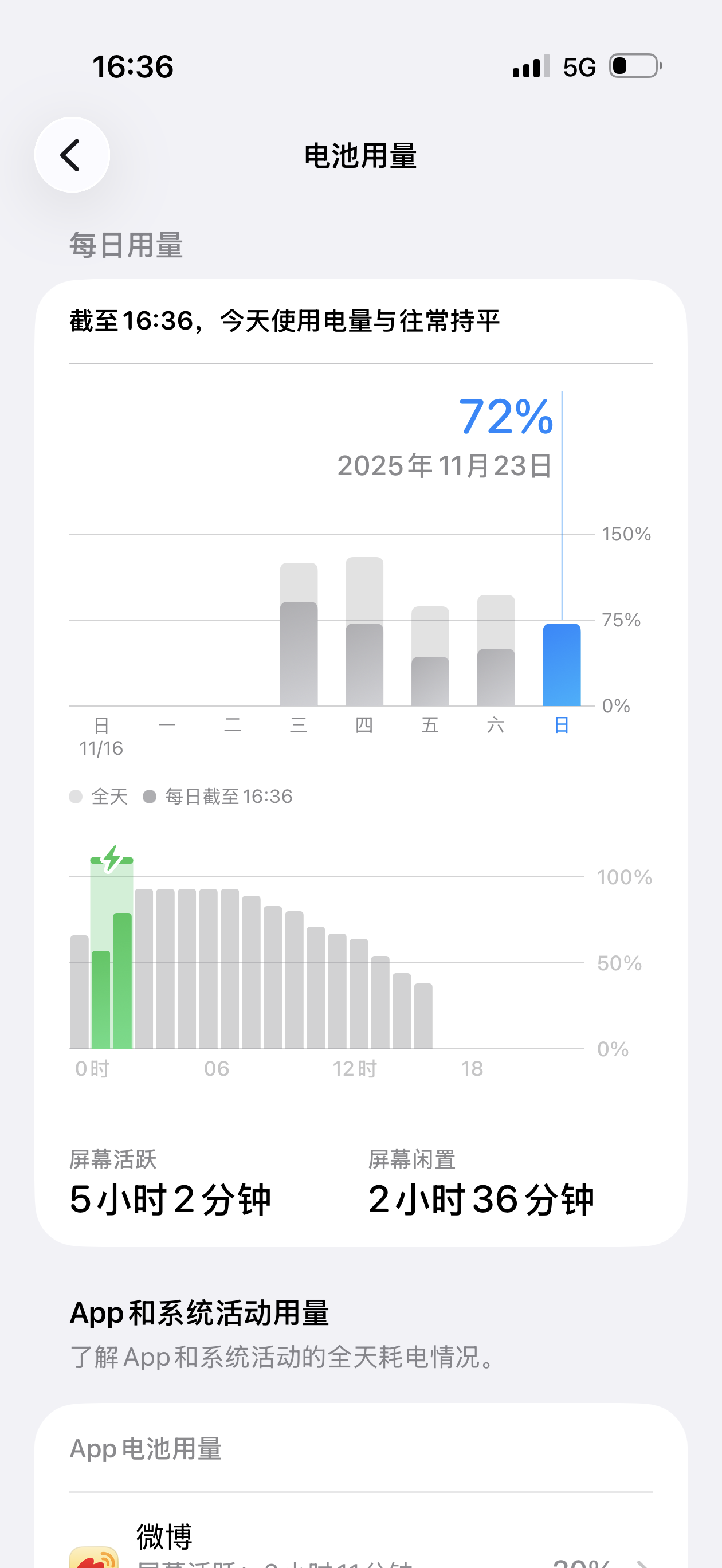Tap the dark gray 每日截至16:36 legend dot
This screenshot has height=1568, width=722.
point(150,797)
